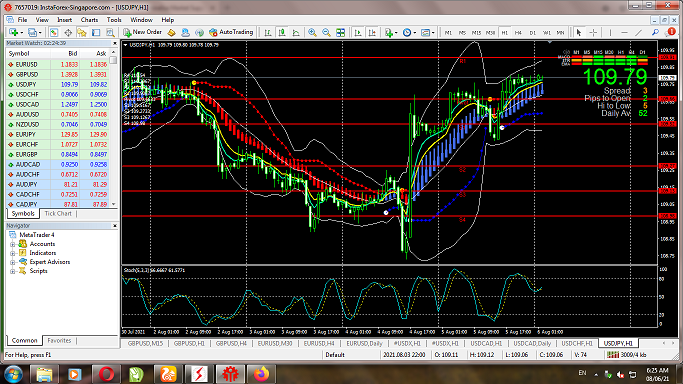Expand the Scripts node in Navigator
This screenshot has height=384, width=683.
tap(13, 271)
